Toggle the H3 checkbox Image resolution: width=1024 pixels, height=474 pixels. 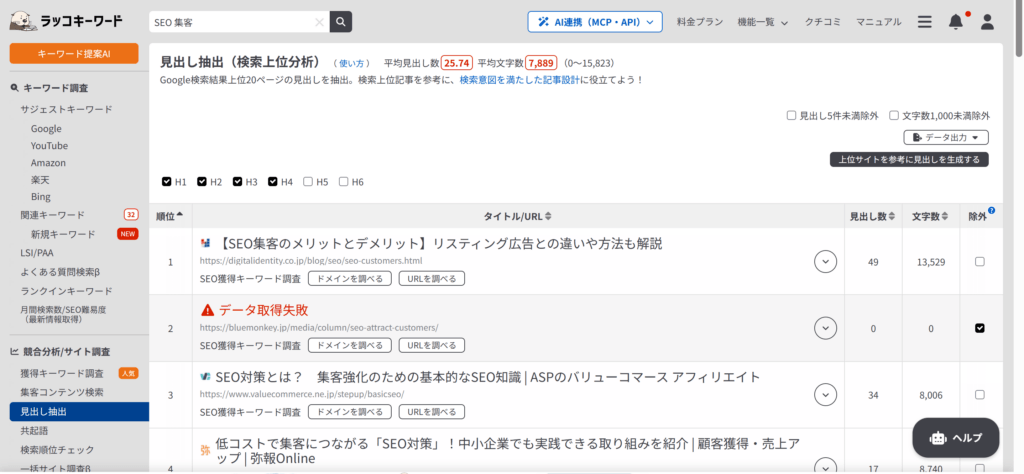237,182
